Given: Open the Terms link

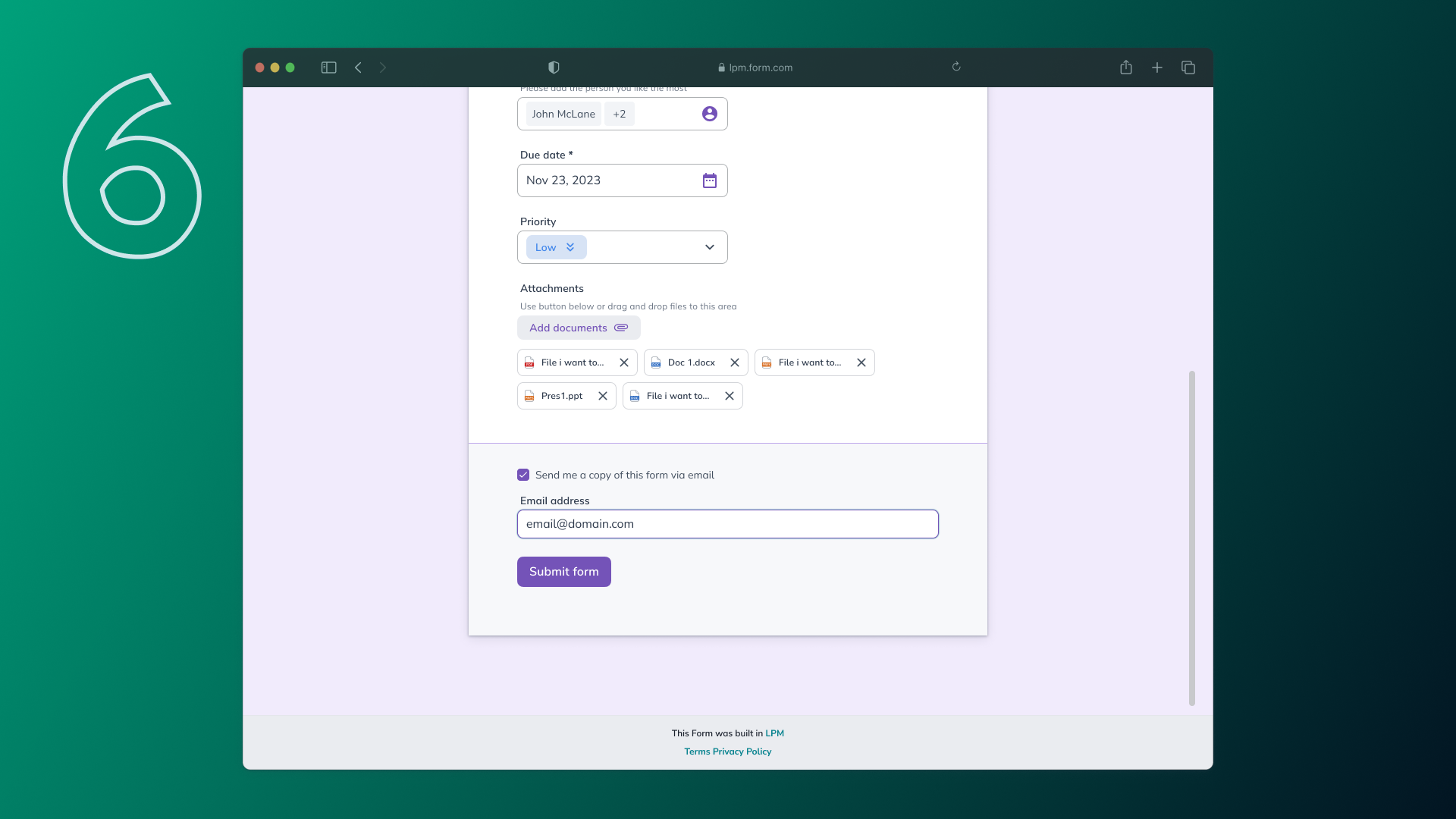Looking at the screenshot, I should tap(697, 752).
